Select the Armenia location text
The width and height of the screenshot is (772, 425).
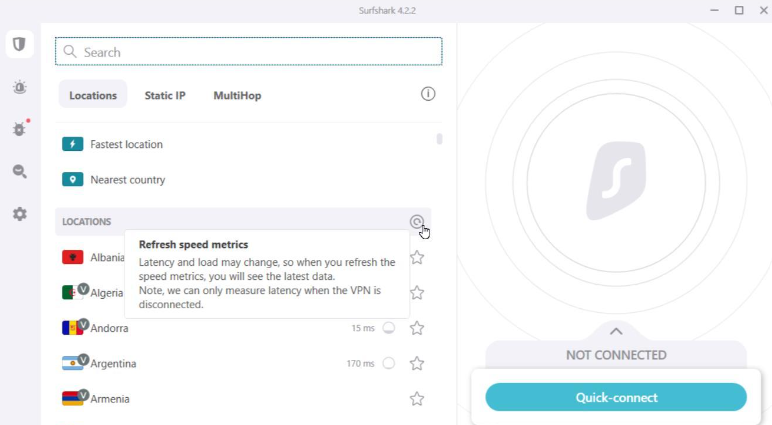click(110, 399)
